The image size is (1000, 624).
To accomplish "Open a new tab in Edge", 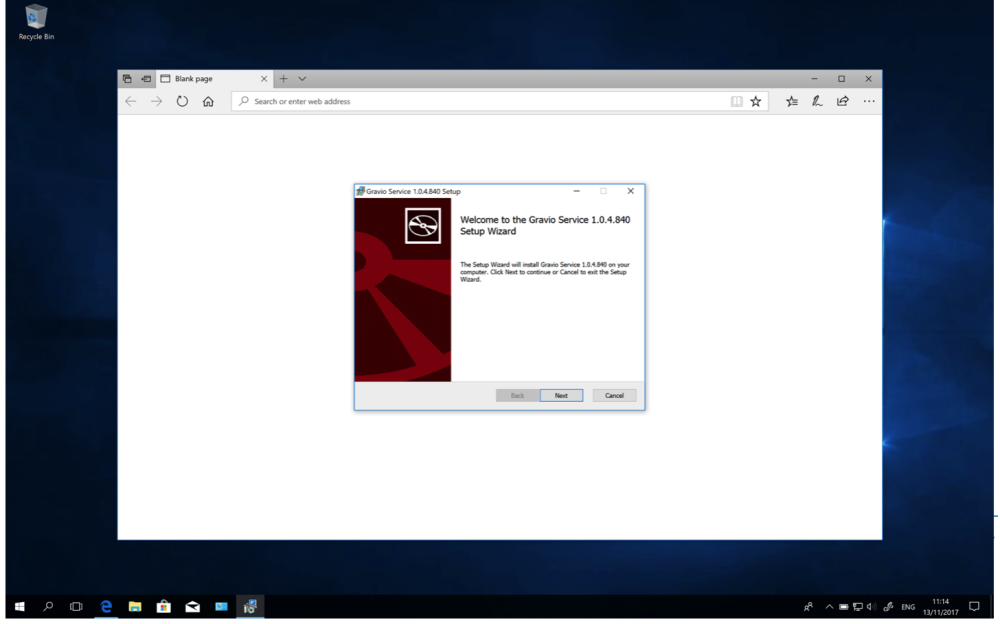I will coord(283,78).
